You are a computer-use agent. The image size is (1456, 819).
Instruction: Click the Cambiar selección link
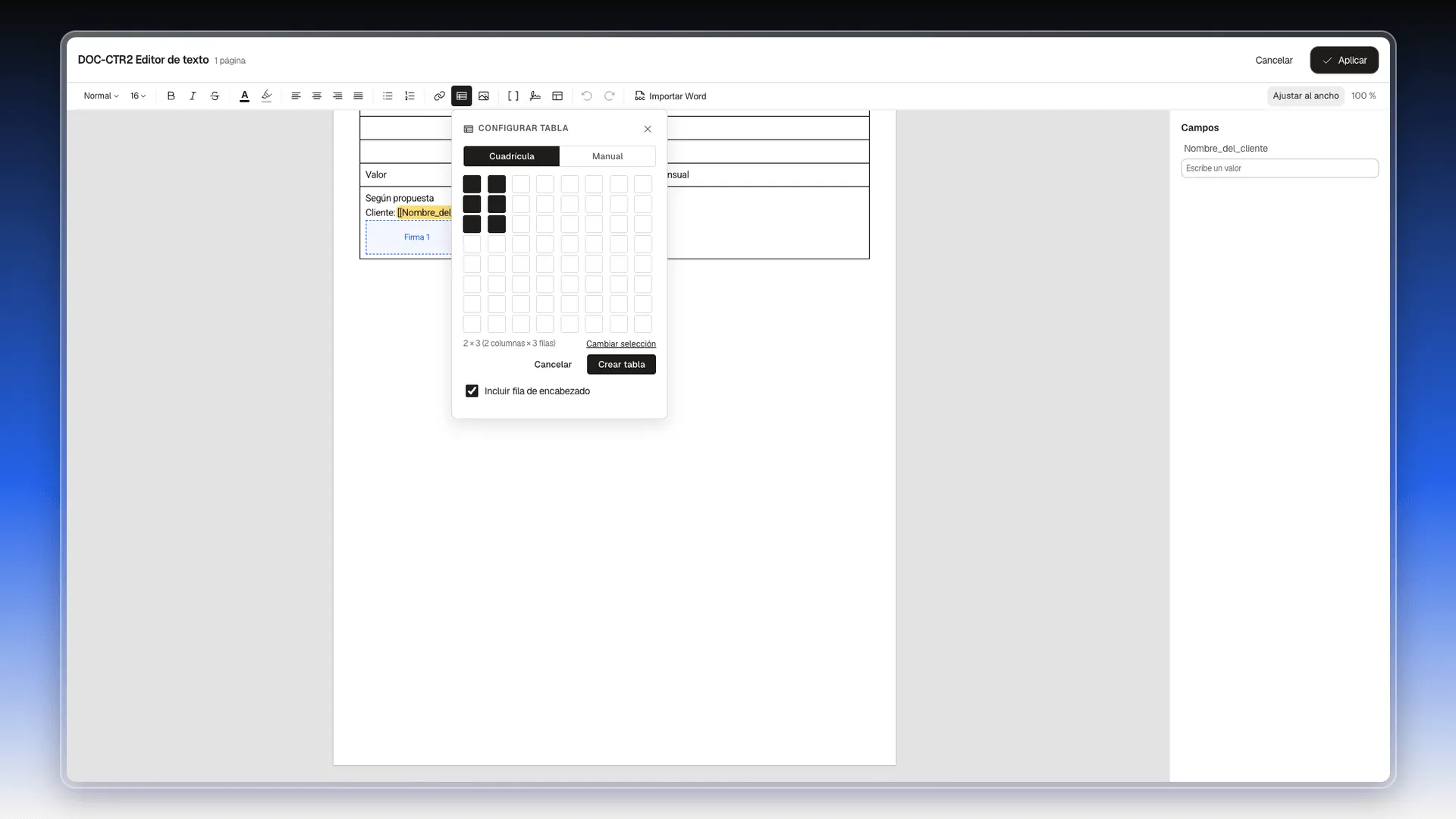click(621, 344)
